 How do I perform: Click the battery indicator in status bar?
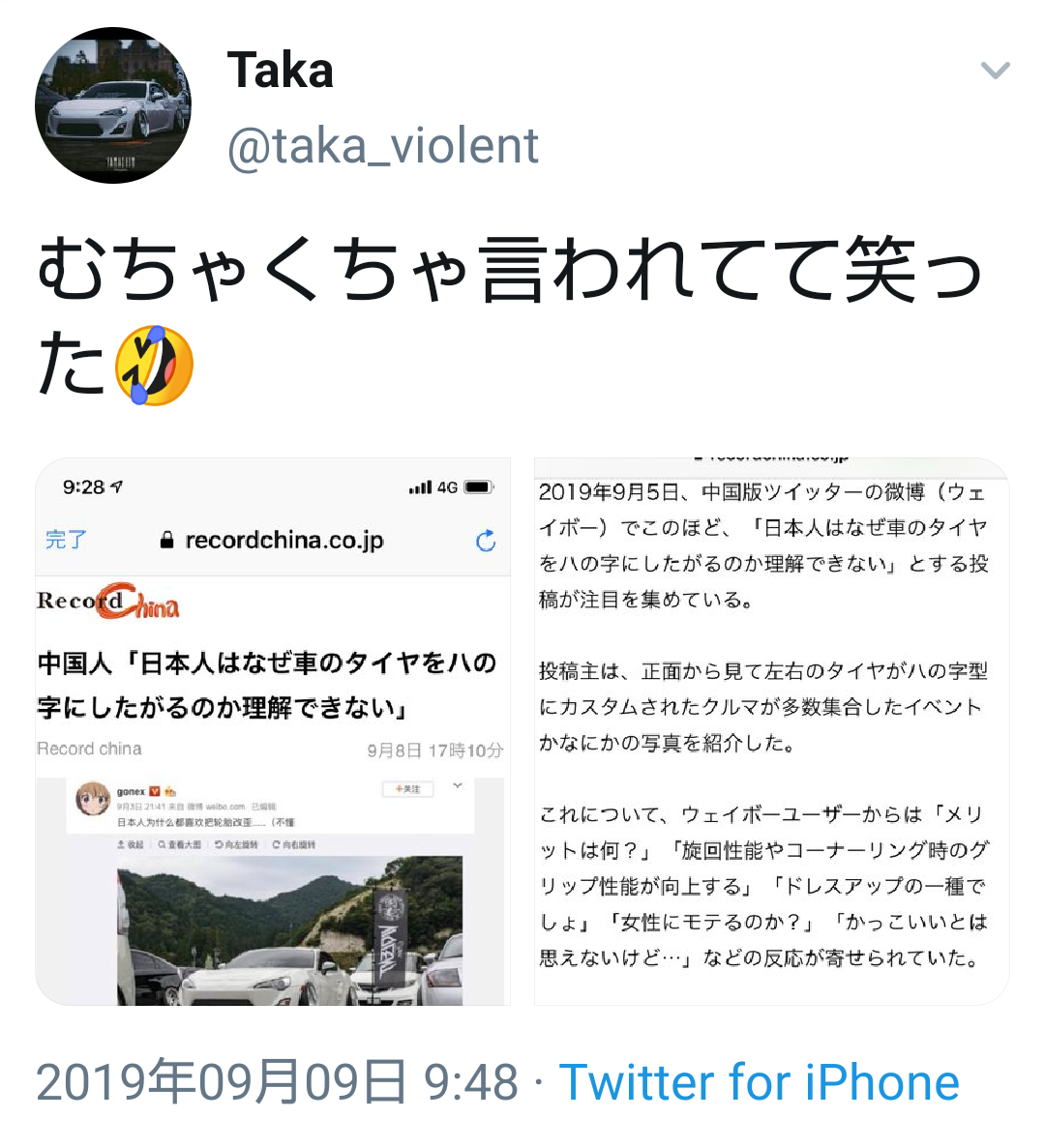pos(480,486)
